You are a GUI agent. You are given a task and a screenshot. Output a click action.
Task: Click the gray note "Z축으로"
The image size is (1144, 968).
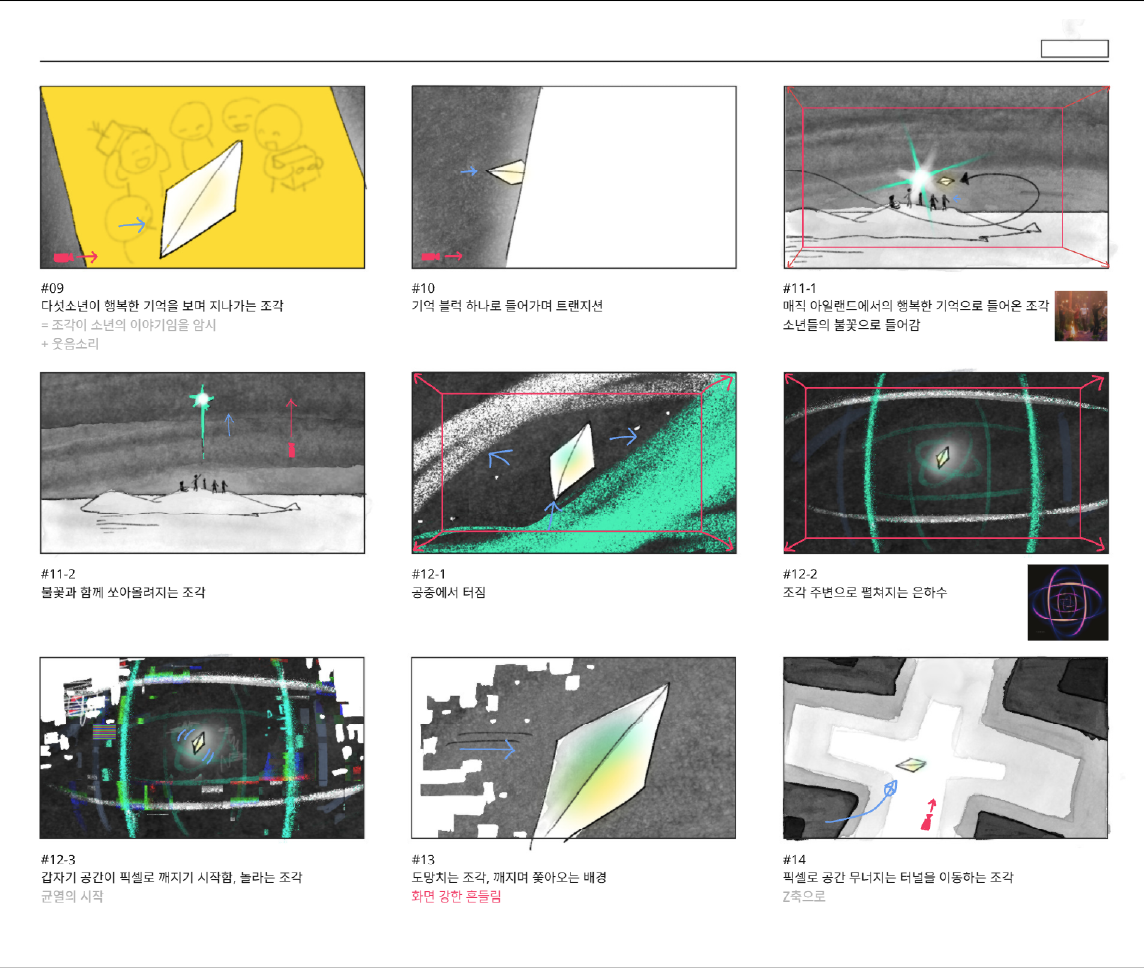[804, 897]
